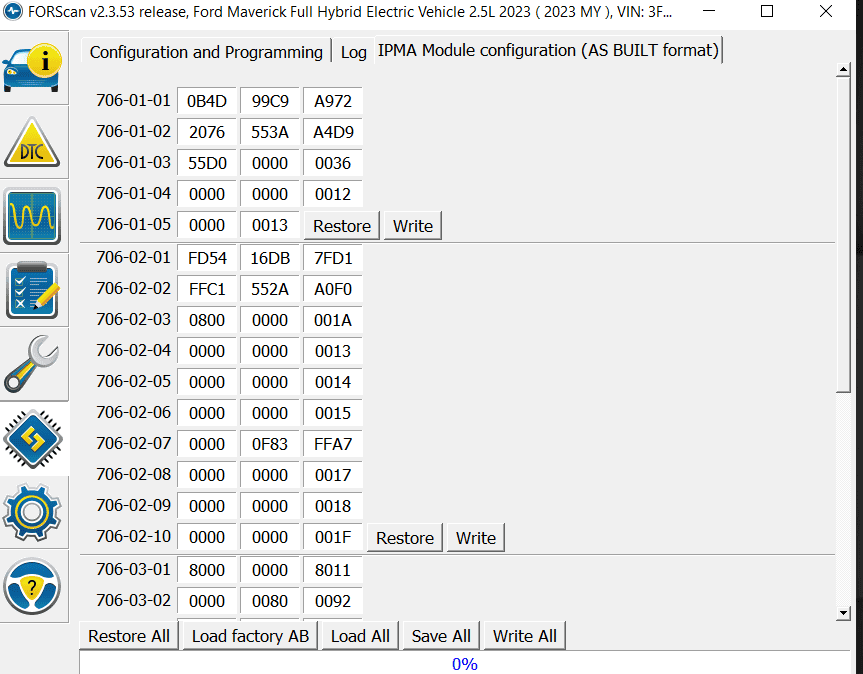Click the vertical scrollbar thumb
The width and height of the screenshot is (863, 674).
click(x=843, y=234)
